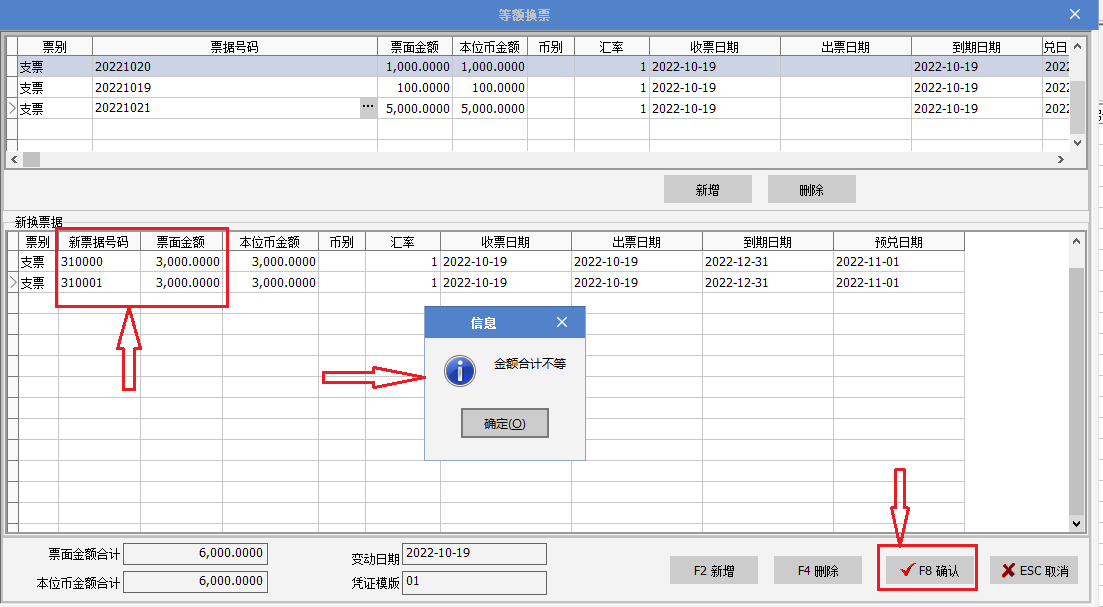Screen dimensions: 1103x607
Task: Click the 票据号码 column header
Action: pos(235,47)
